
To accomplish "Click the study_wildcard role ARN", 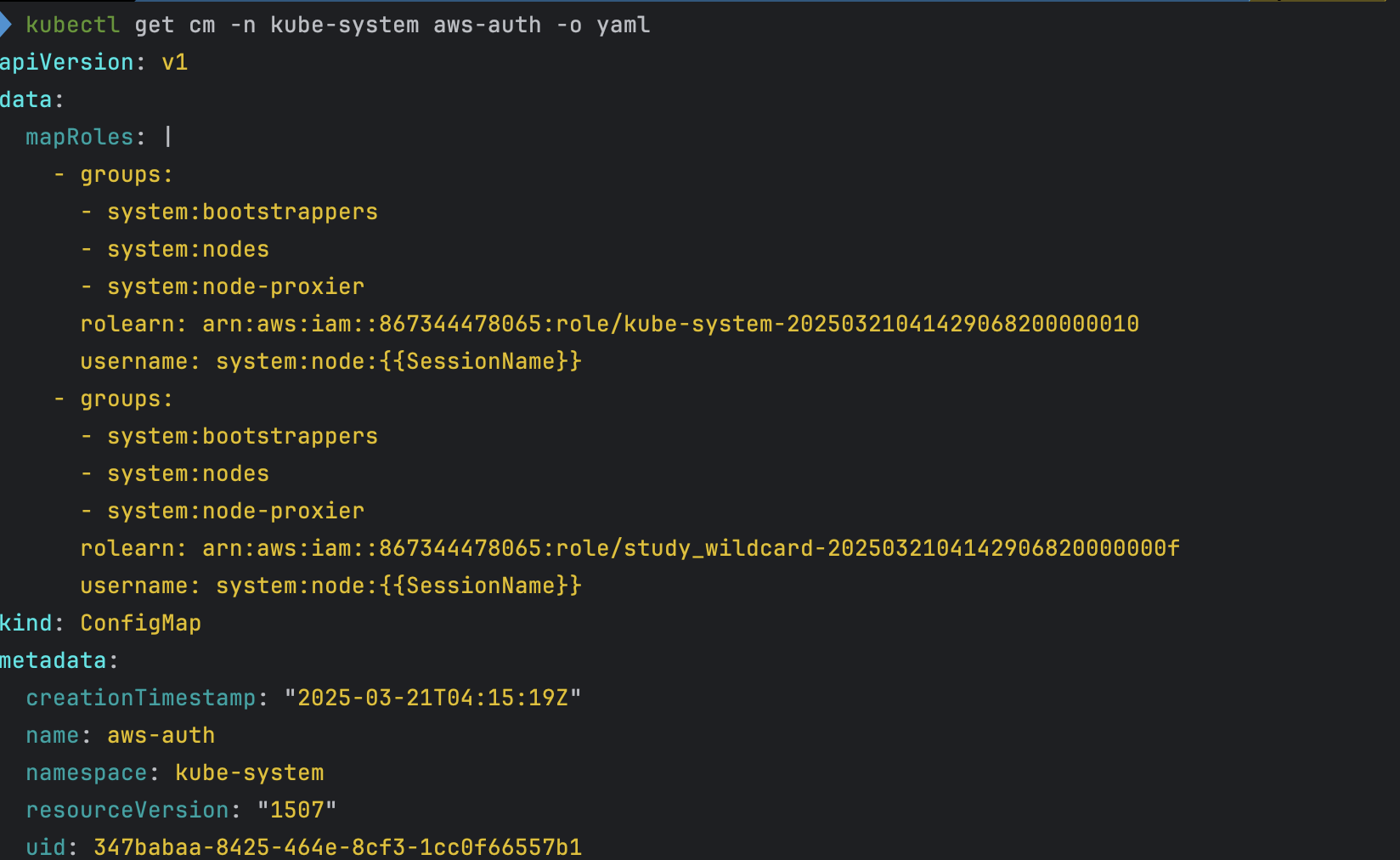I will coord(691,548).
